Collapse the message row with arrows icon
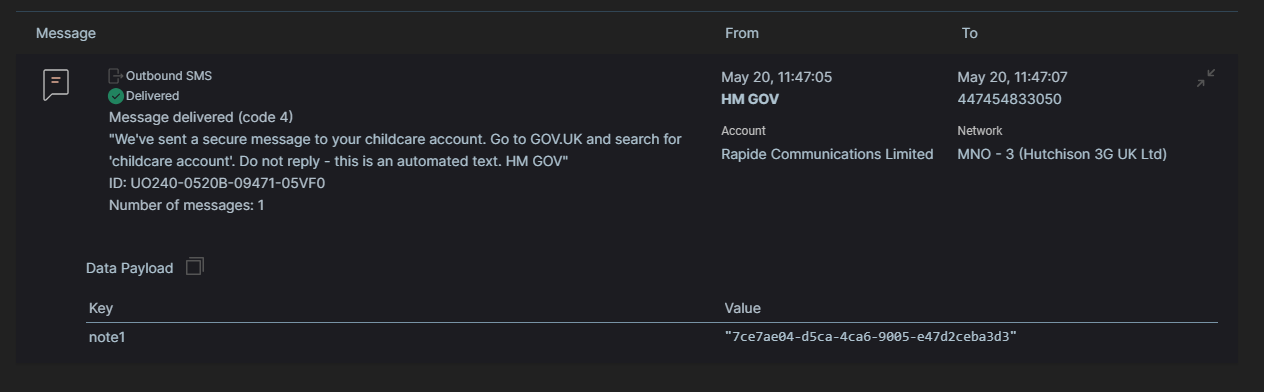The image size is (1264, 392). tap(1206, 78)
